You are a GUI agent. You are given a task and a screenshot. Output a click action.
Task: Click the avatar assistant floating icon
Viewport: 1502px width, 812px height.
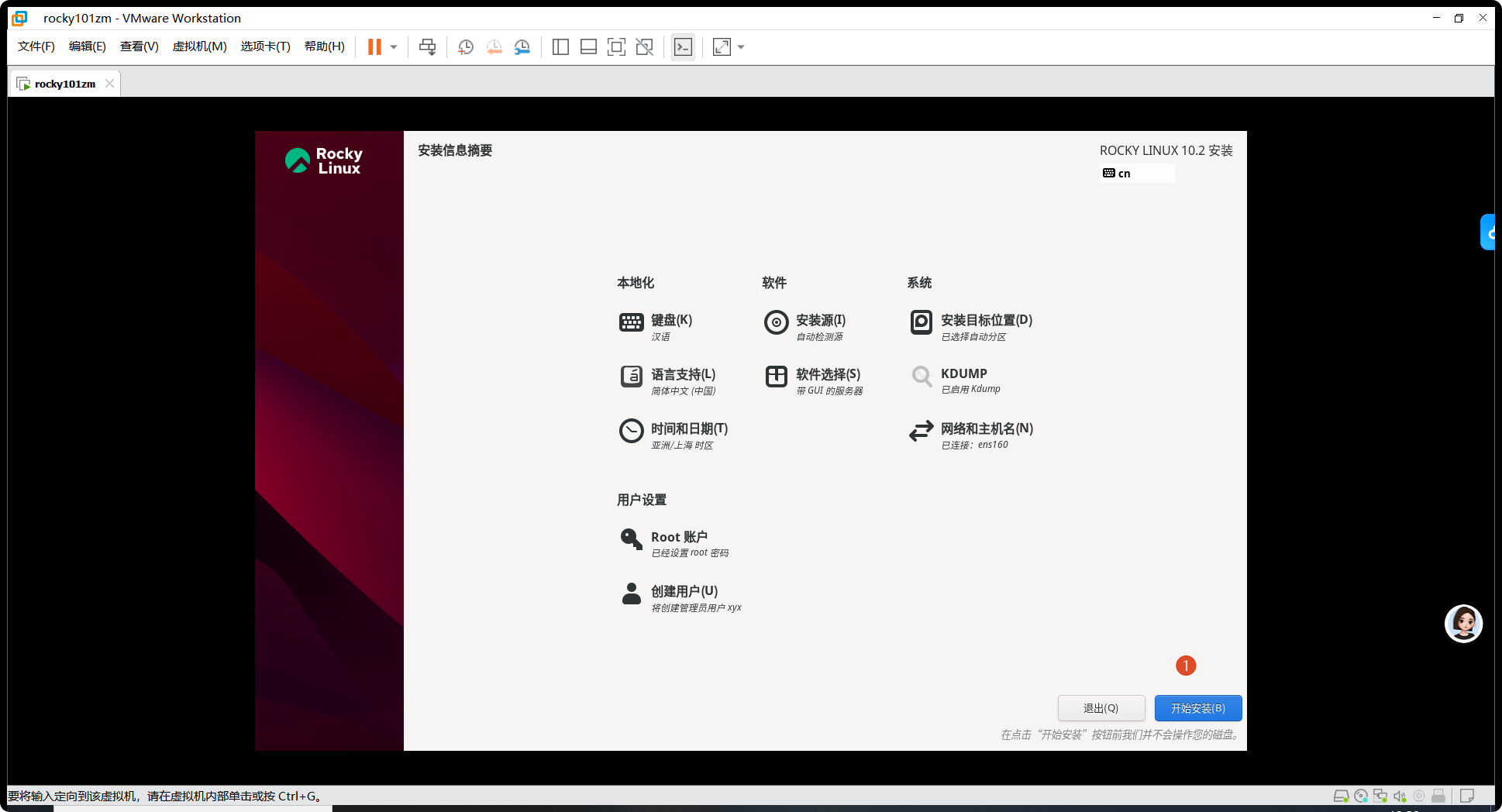tap(1463, 624)
